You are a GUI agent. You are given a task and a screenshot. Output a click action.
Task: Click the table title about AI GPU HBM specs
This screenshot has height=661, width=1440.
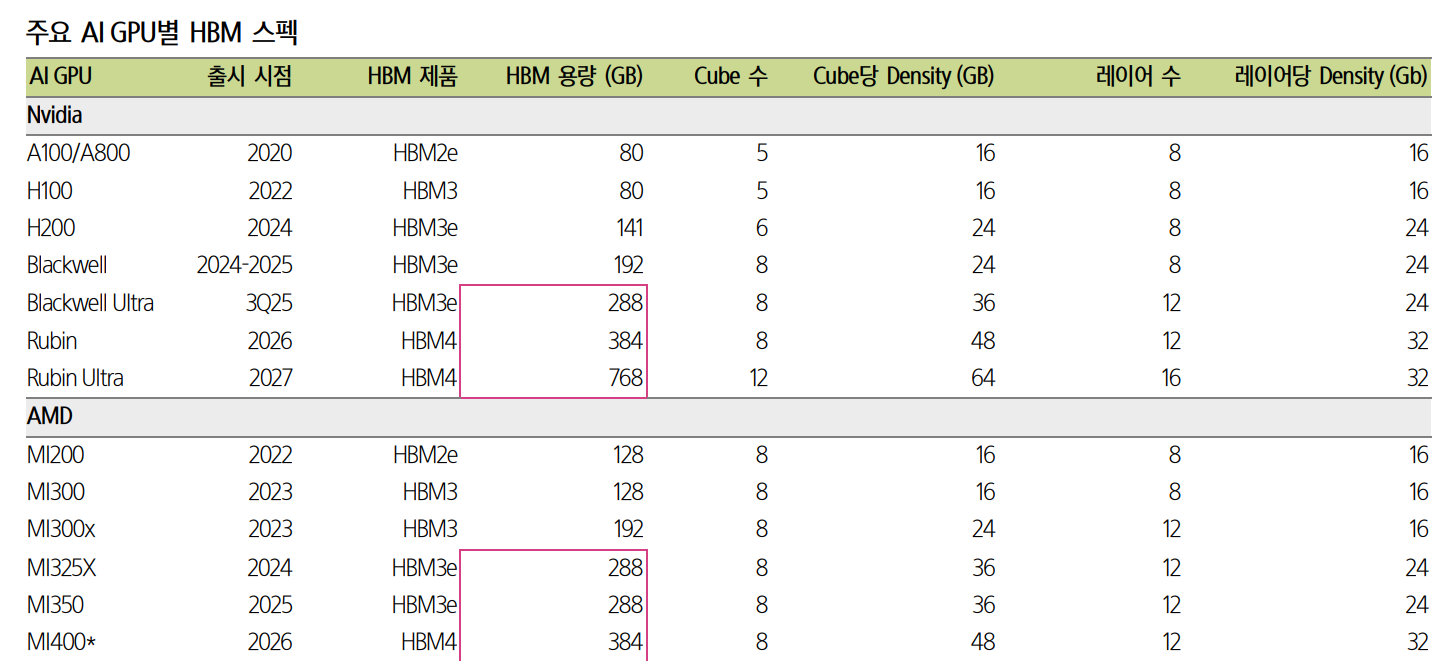coord(162,33)
